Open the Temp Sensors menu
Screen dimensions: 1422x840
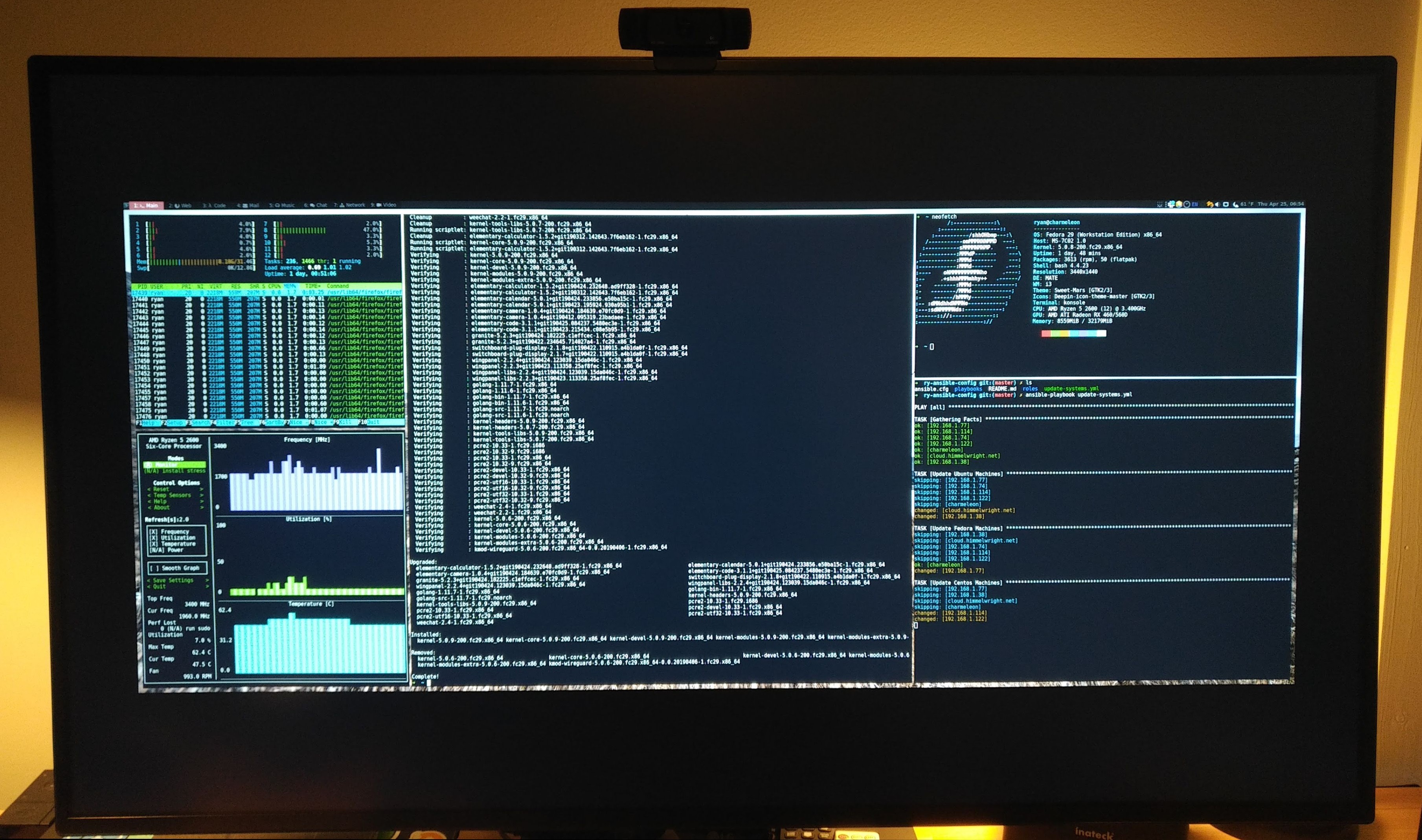pos(172,495)
